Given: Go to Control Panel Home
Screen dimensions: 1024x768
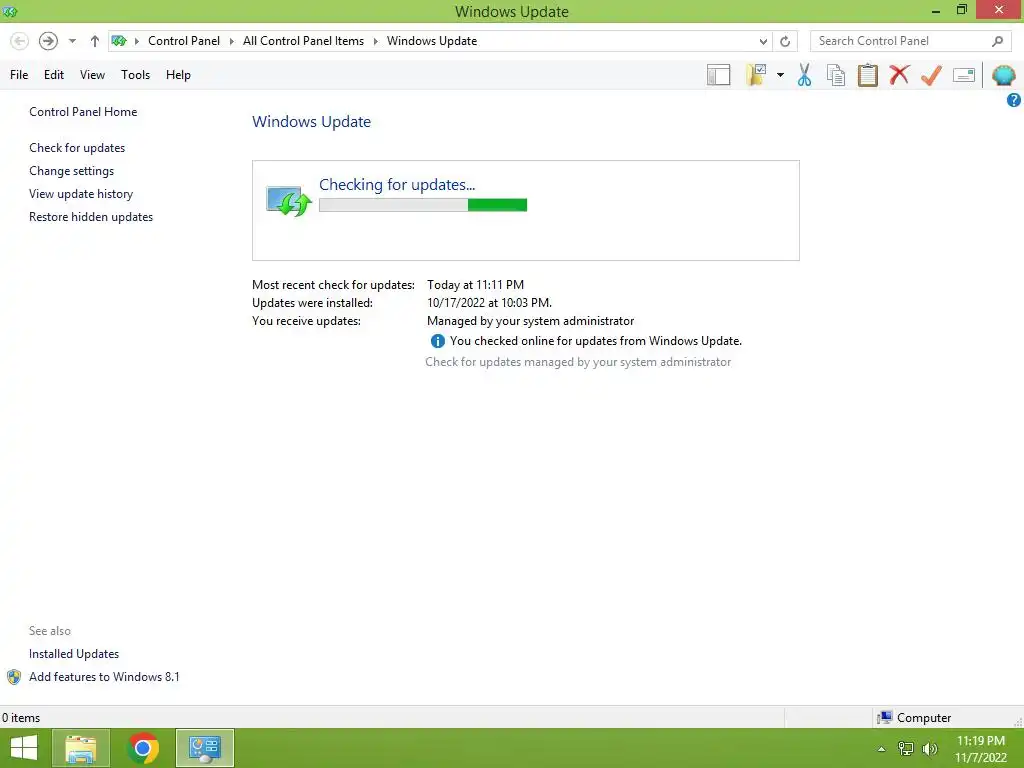Looking at the screenshot, I should tap(83, 112).
